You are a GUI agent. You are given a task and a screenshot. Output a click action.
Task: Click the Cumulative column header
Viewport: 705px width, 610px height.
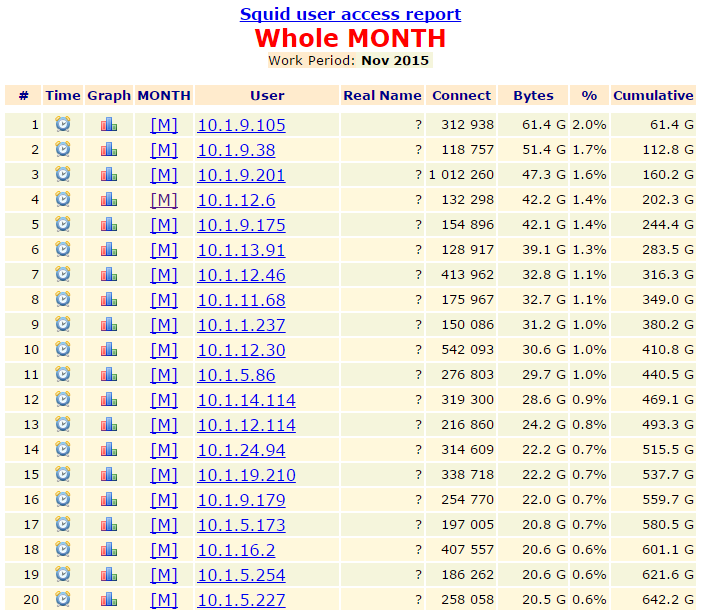(653, 95)
